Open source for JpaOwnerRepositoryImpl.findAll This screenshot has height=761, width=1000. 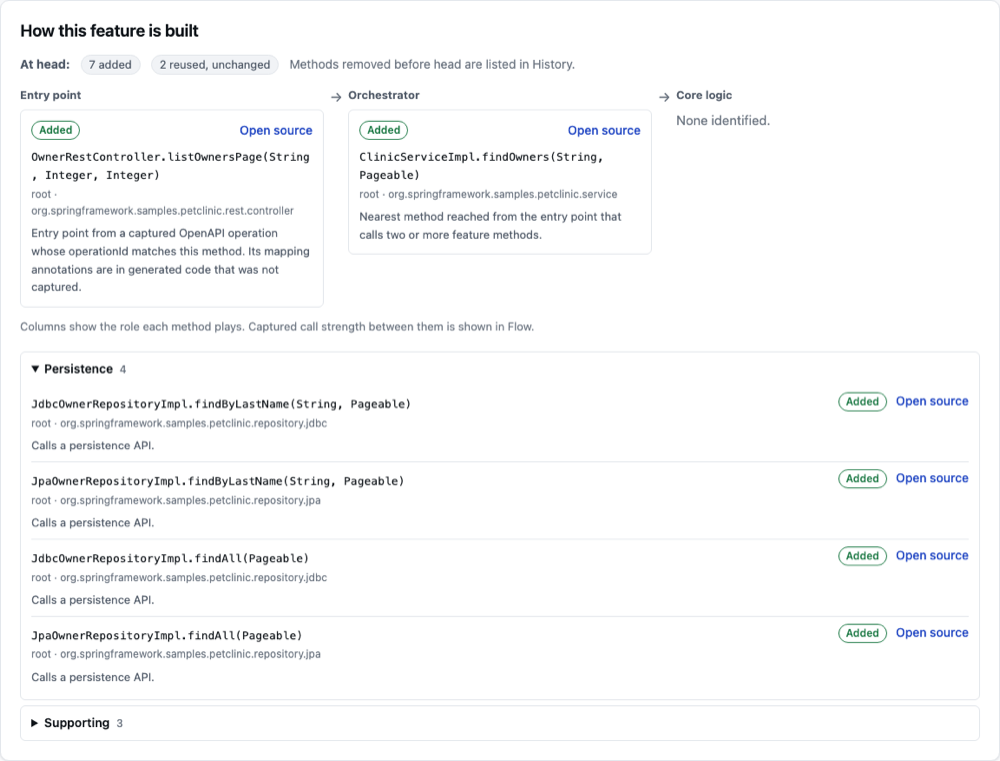coord(932,633)
